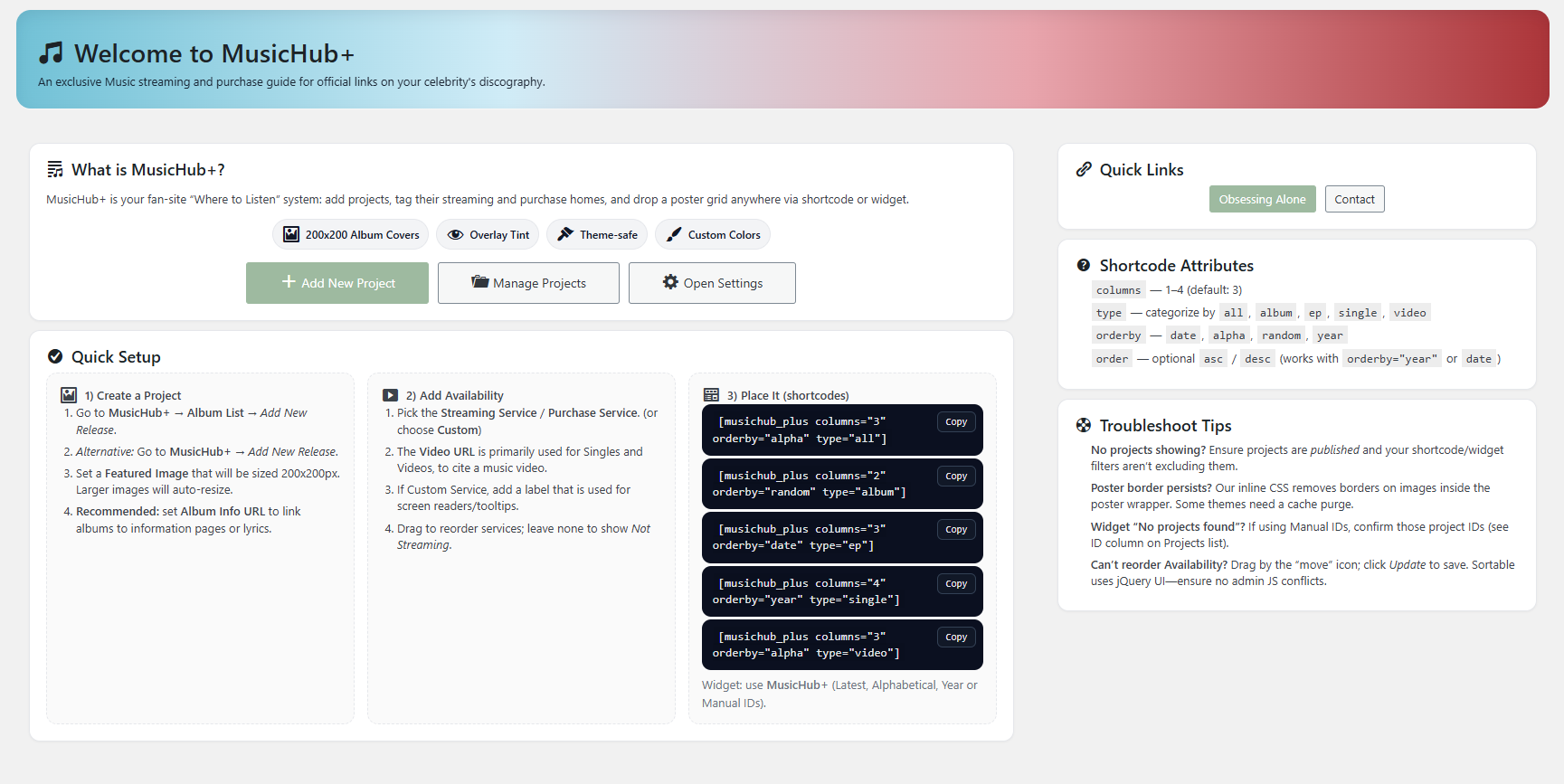Image resolution: width=1564 pixels, height=784 pixels.
Task: Open the Contact link
Action: tap(1354, 199)
